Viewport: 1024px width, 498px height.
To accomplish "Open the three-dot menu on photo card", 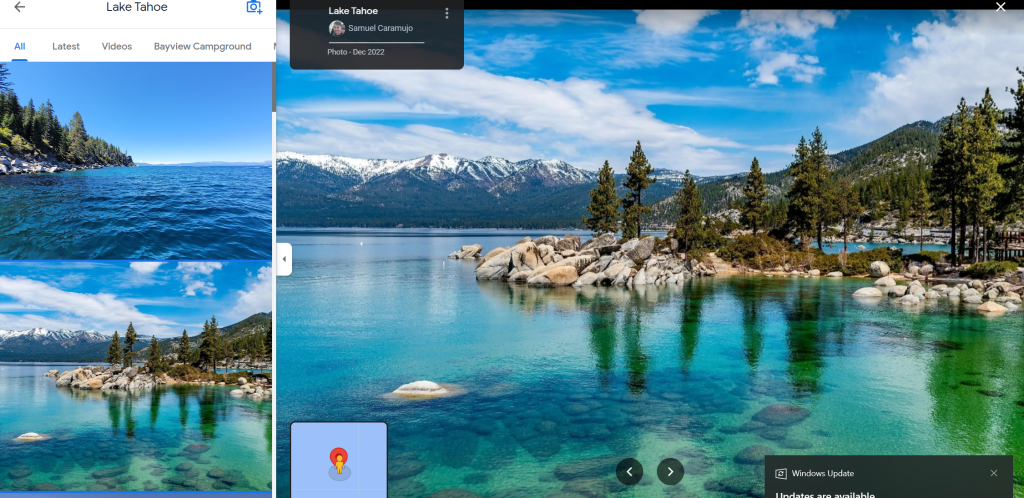I will coord(446,14).
